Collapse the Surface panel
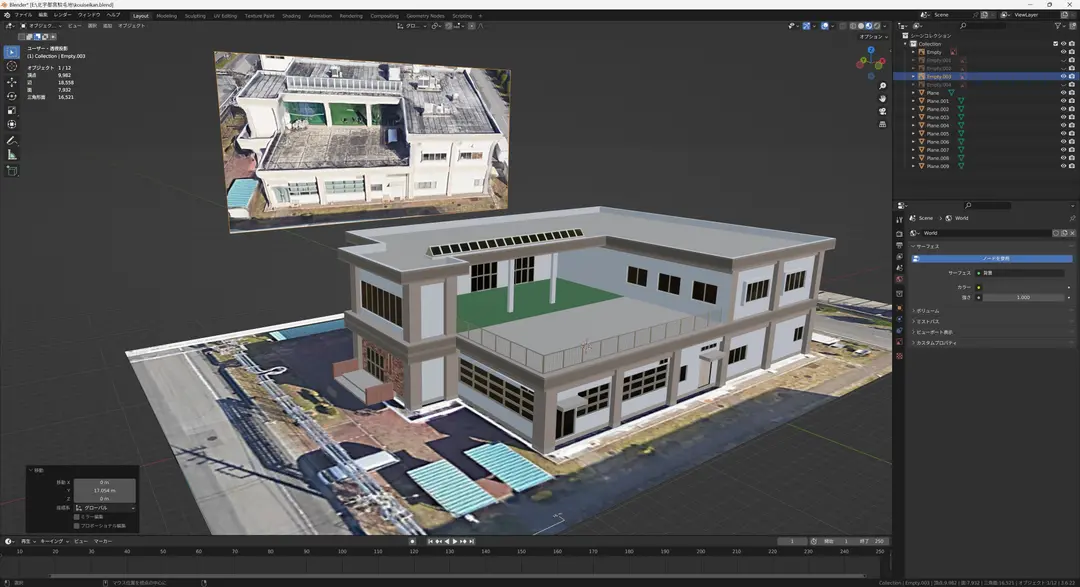 click(926, 246)
